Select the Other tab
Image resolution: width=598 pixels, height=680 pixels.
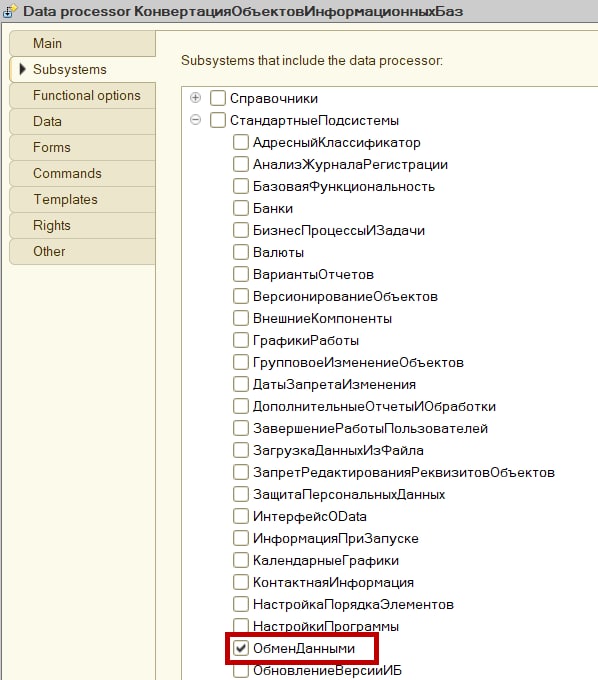click(x=82, y=252)
